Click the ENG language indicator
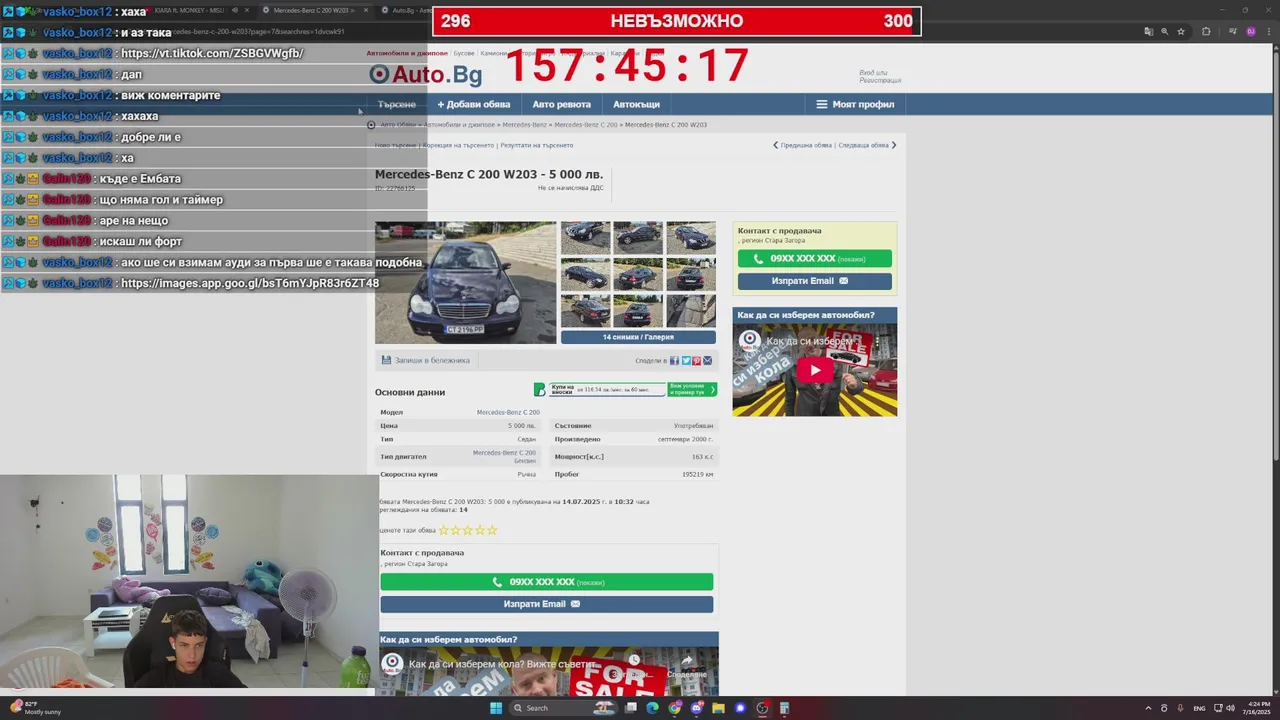The height and width of the screenshot is (720, 1280). pyautogui.click(x=1200, y=708)
